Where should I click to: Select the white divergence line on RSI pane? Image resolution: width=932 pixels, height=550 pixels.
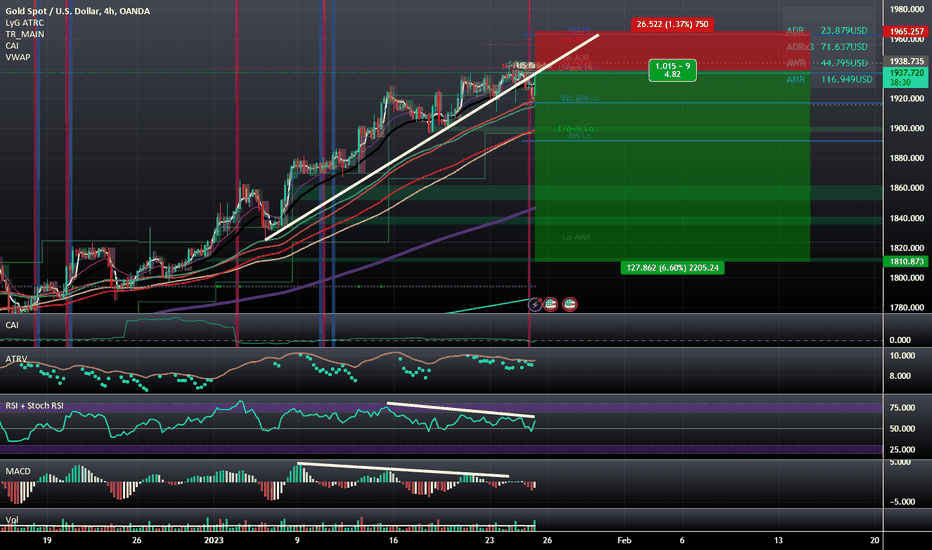click(x=461, y=410)
